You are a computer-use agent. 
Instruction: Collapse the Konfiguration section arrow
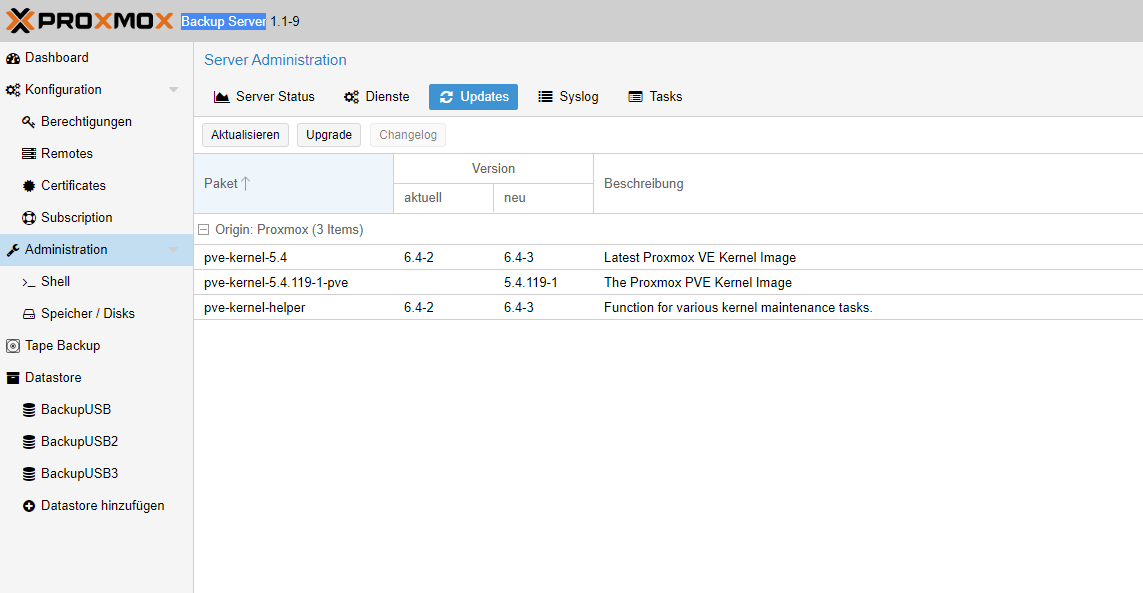pos(173,90)
